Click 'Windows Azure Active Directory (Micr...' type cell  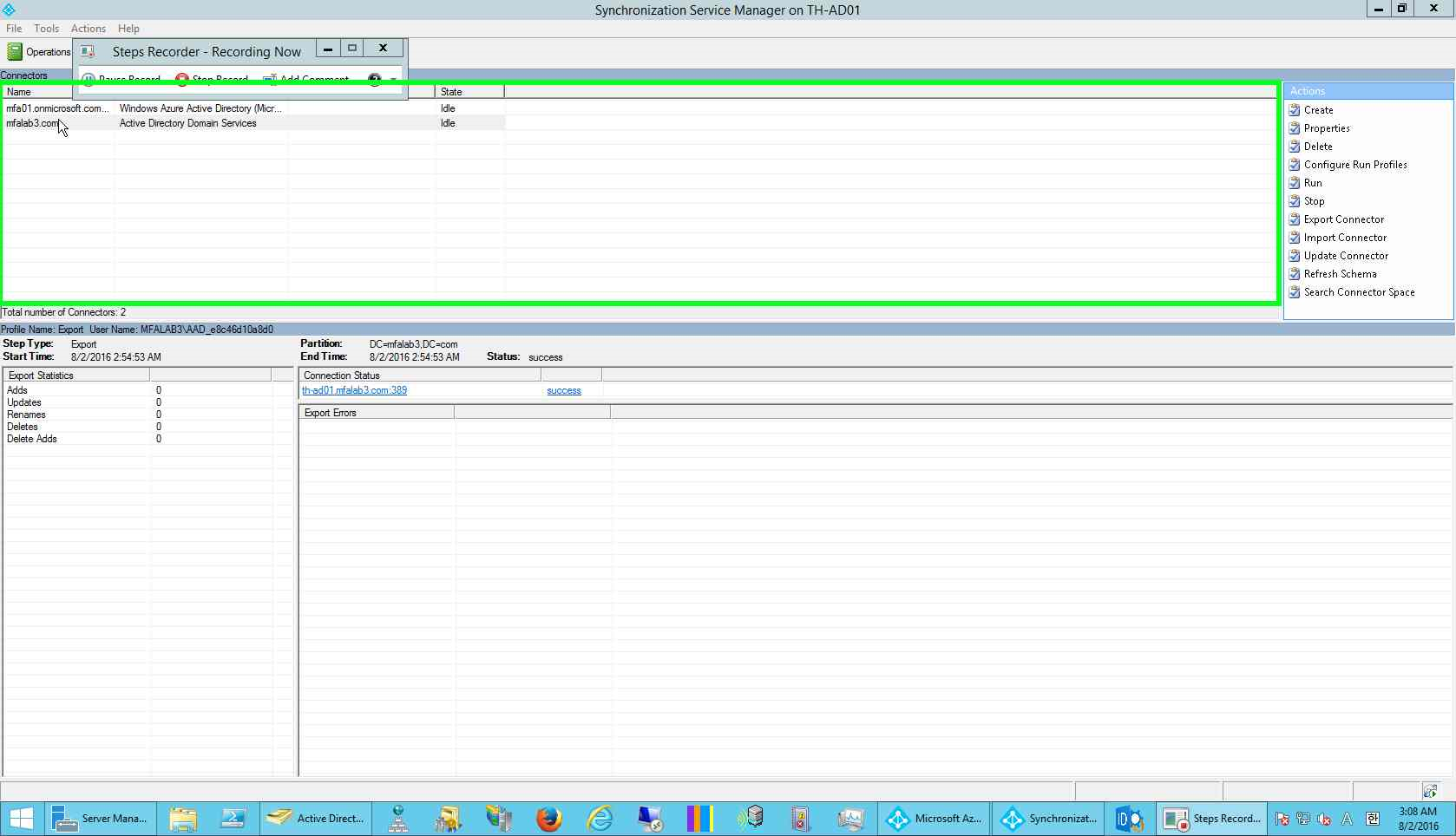point(200,108)
